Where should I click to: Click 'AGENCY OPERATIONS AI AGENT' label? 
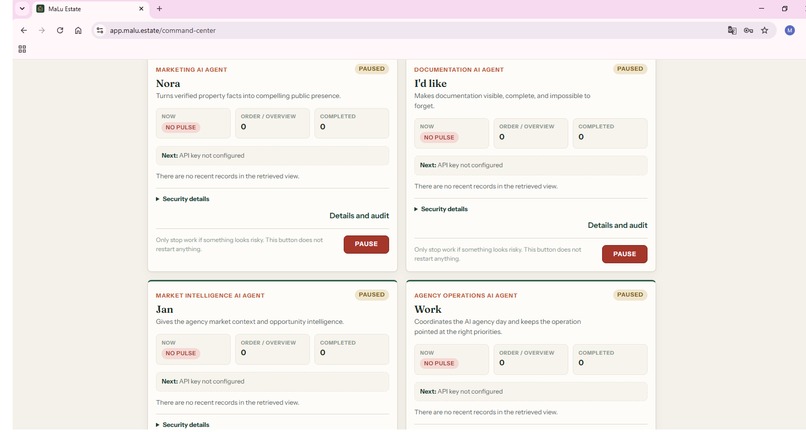pyautogui.click(x=466, y=296)
